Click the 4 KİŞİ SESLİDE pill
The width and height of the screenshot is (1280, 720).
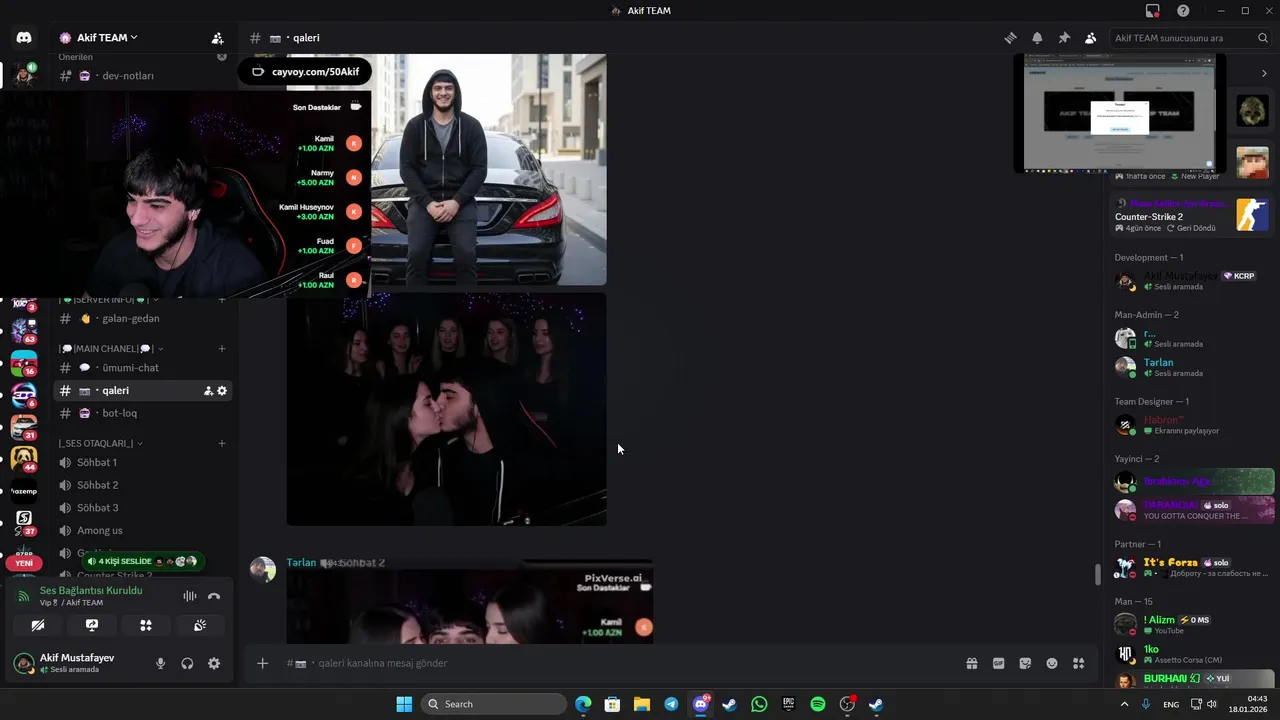pos(144,562)
